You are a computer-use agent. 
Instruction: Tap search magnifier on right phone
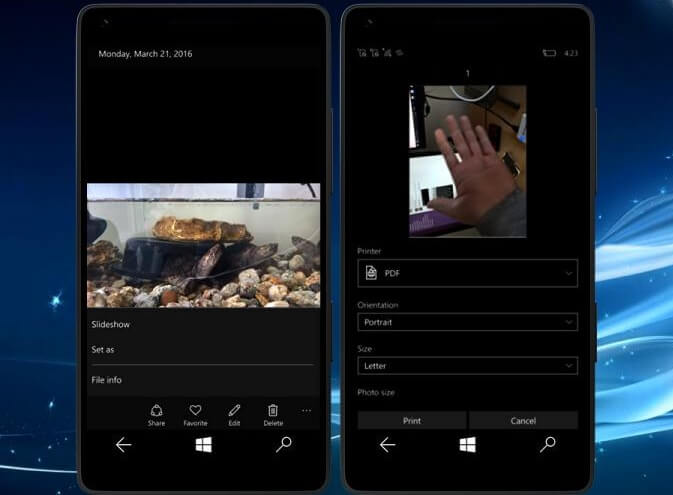(x=548, y=444)
